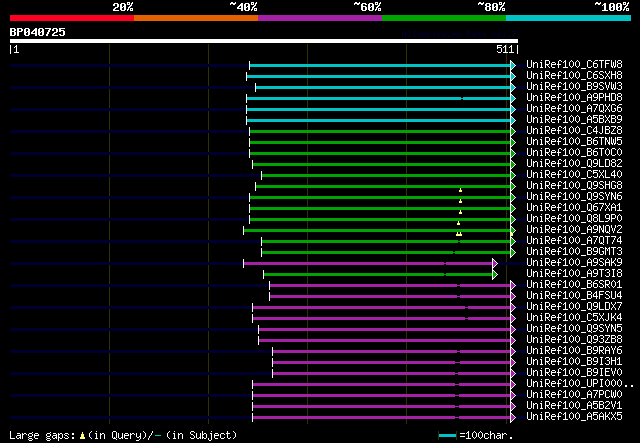Select the UniRef100_Q9LDX7 label
The width and height of the screenshot is (640, 443).
[574, 307]
